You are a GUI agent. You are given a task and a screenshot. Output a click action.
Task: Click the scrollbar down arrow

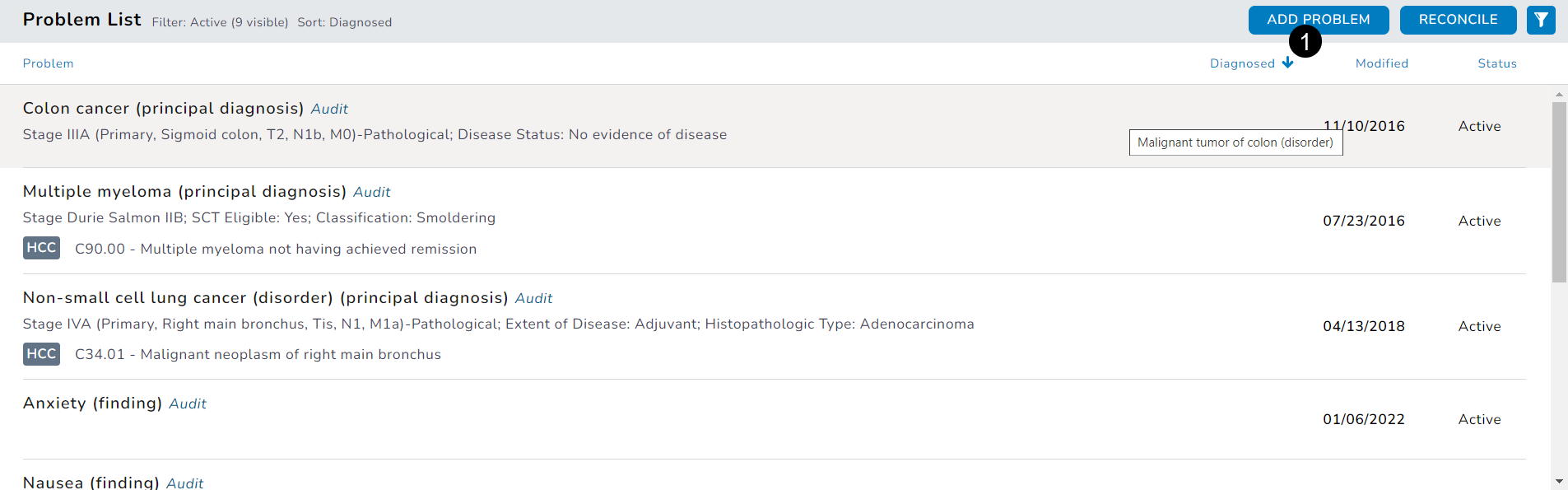click(x=1559, y=481)
